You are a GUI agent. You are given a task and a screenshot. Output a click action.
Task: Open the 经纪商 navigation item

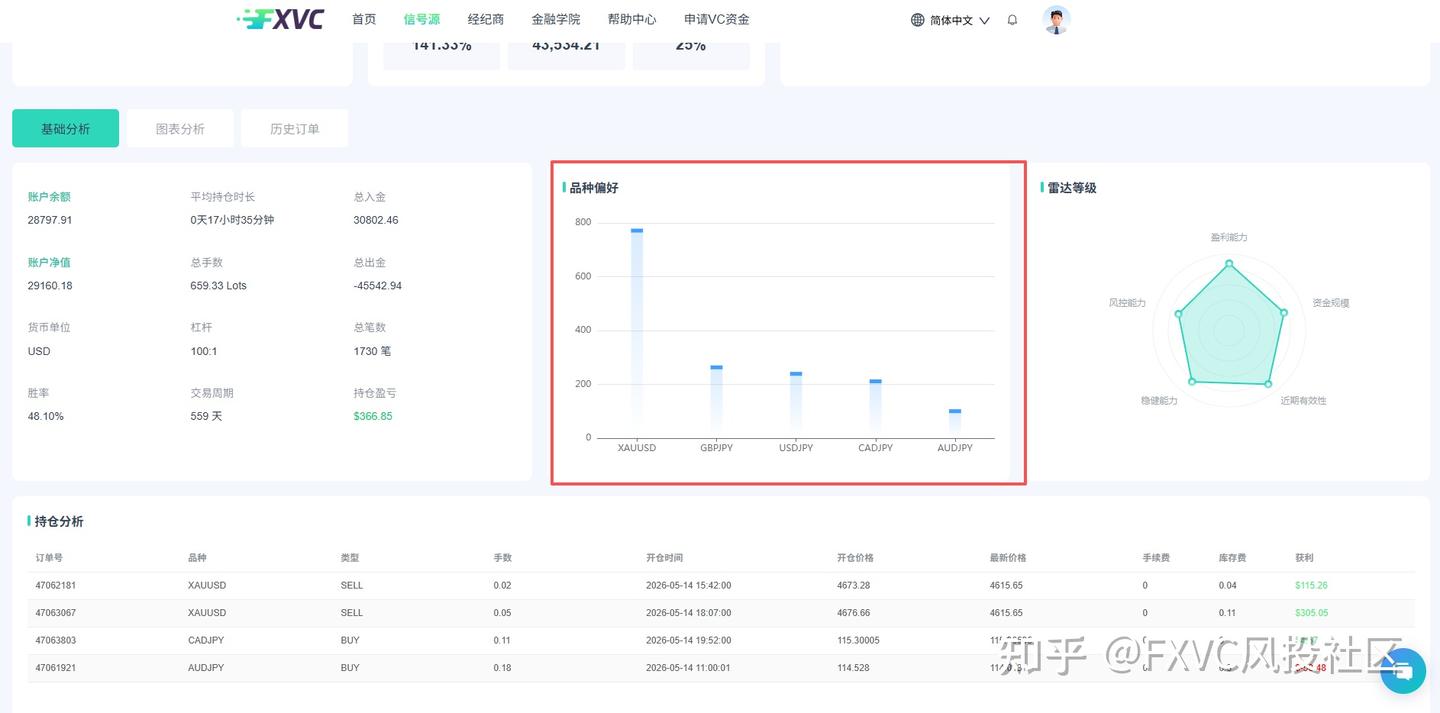[486, 19]
